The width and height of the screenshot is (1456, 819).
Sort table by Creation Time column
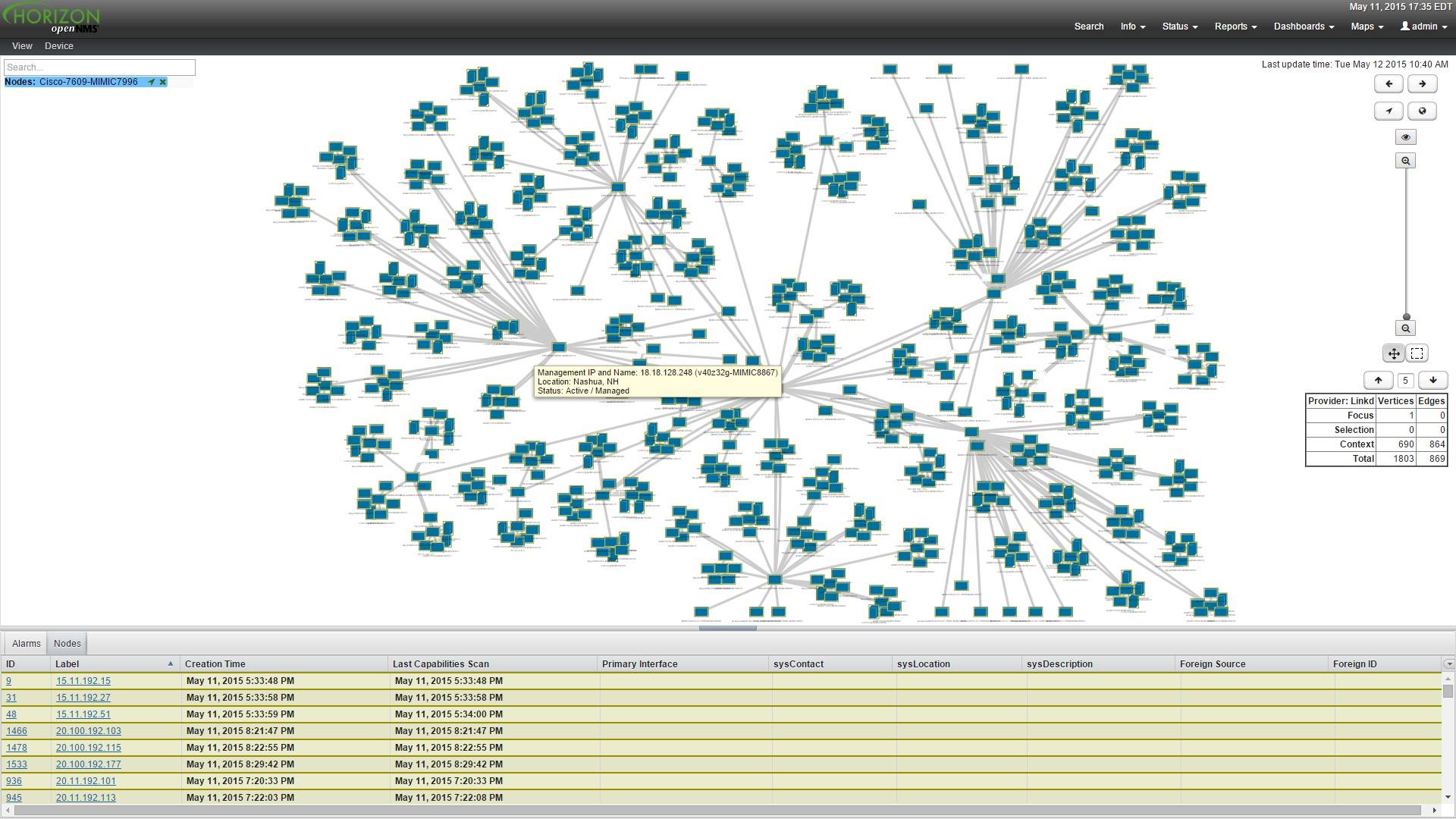coord(284,664)
